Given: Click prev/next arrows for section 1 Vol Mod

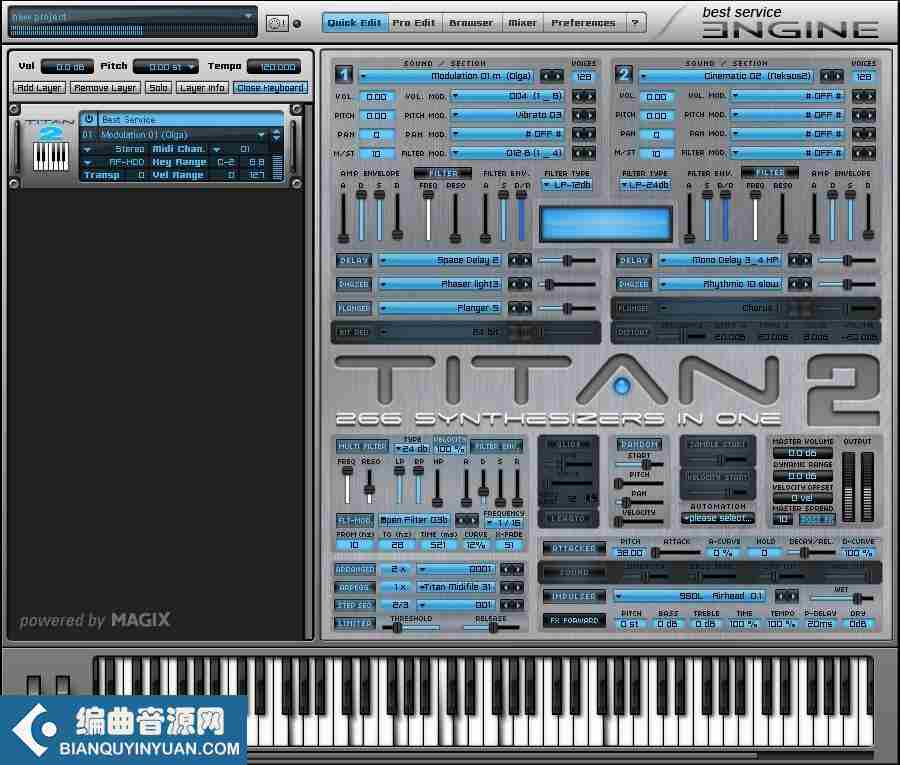Looking at the screenshot, I should pos(584,96).
